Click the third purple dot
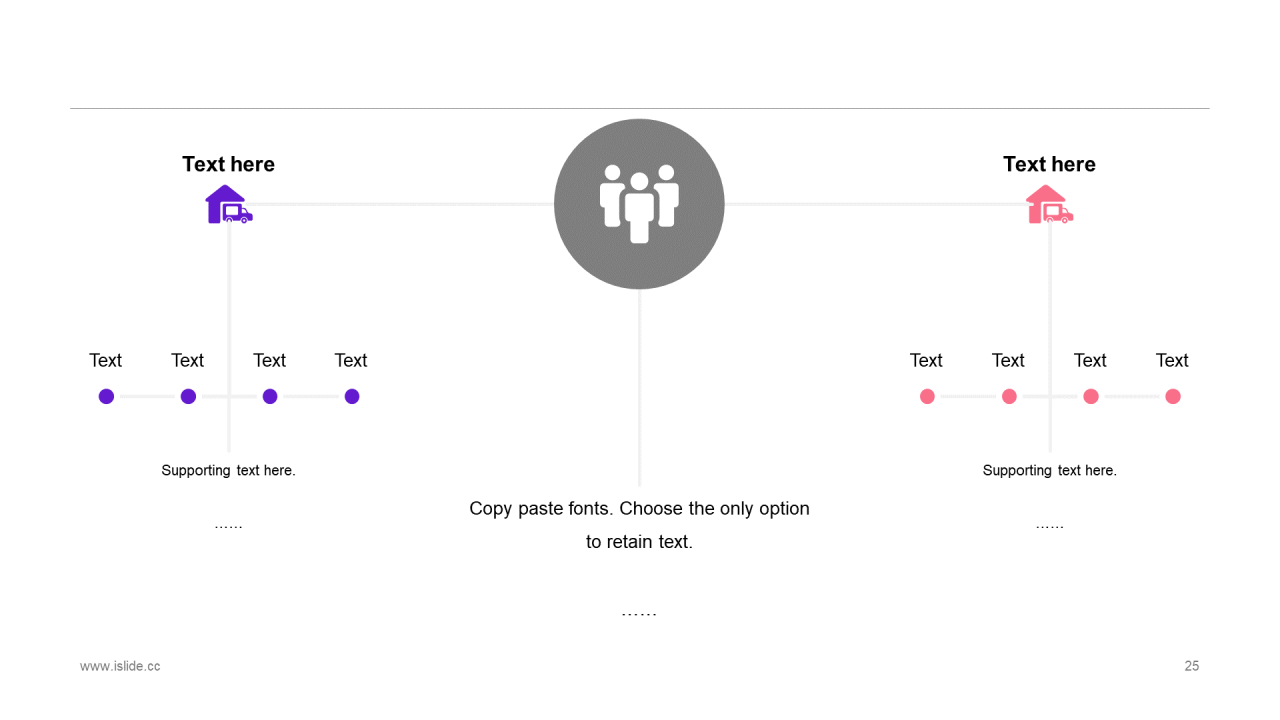This screenshot has width=1280, height=720. [270, 396]
